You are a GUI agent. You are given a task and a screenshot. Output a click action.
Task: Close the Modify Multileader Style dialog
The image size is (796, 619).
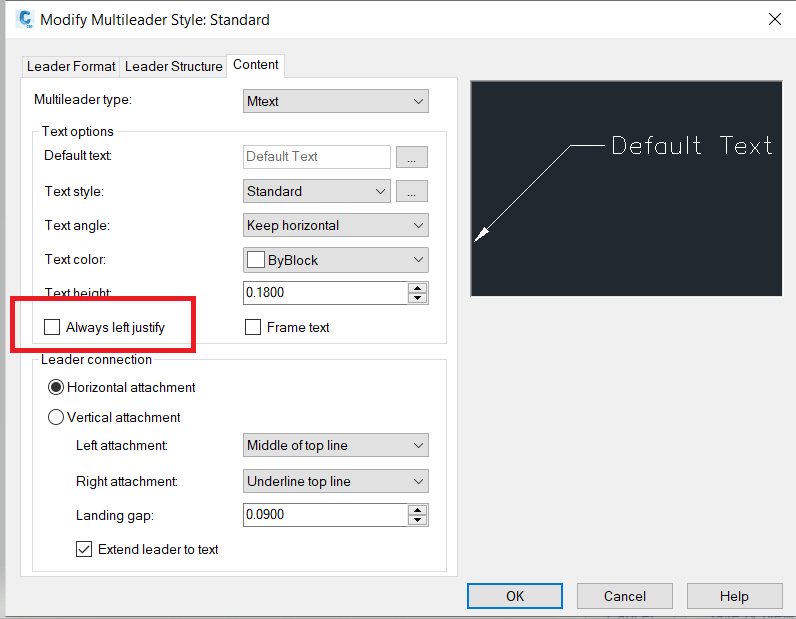(775, 19)
